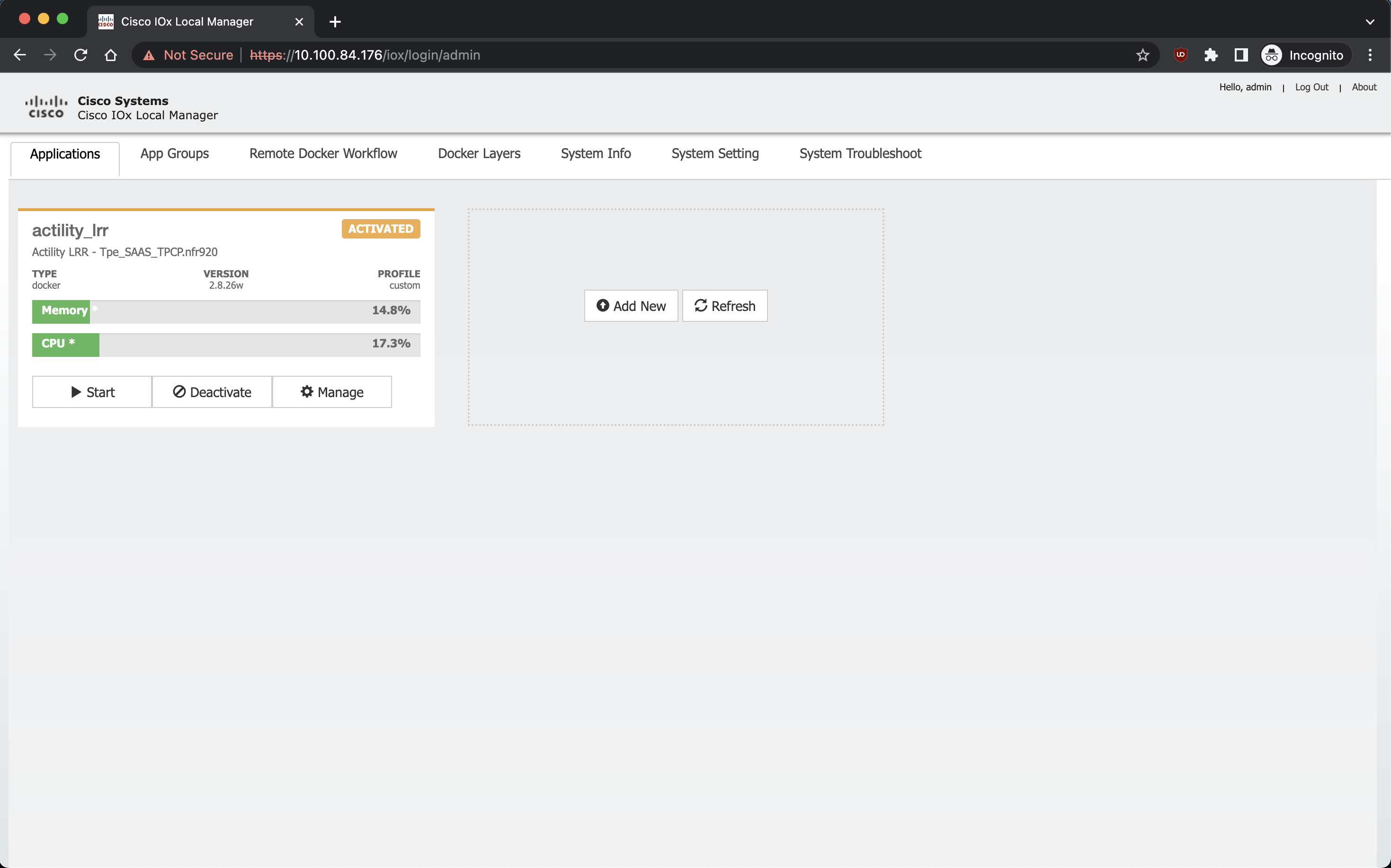Click the Not Secure warning indicator

(x=189, y=55)
